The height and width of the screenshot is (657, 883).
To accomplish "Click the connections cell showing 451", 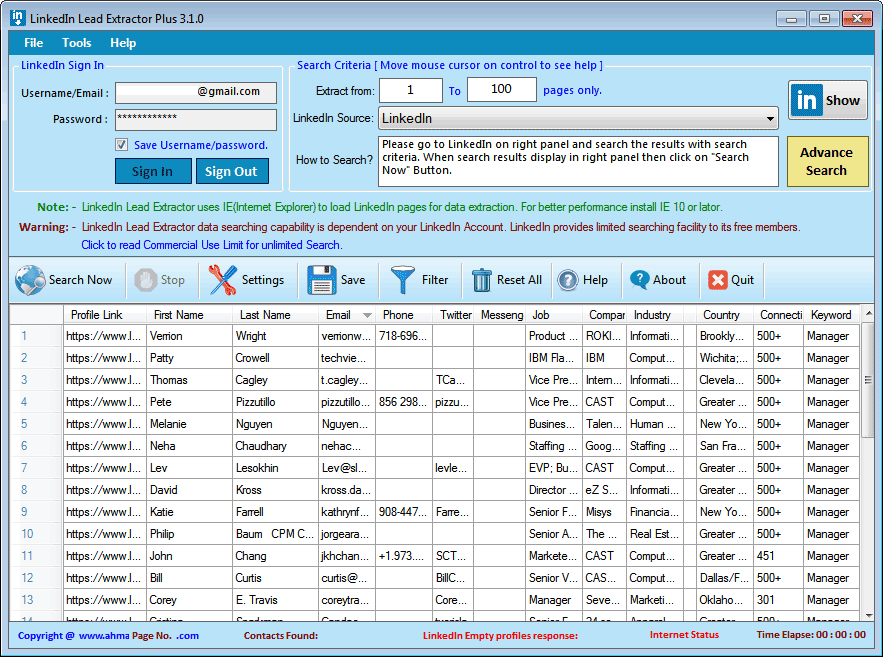I will coord(778,556).
